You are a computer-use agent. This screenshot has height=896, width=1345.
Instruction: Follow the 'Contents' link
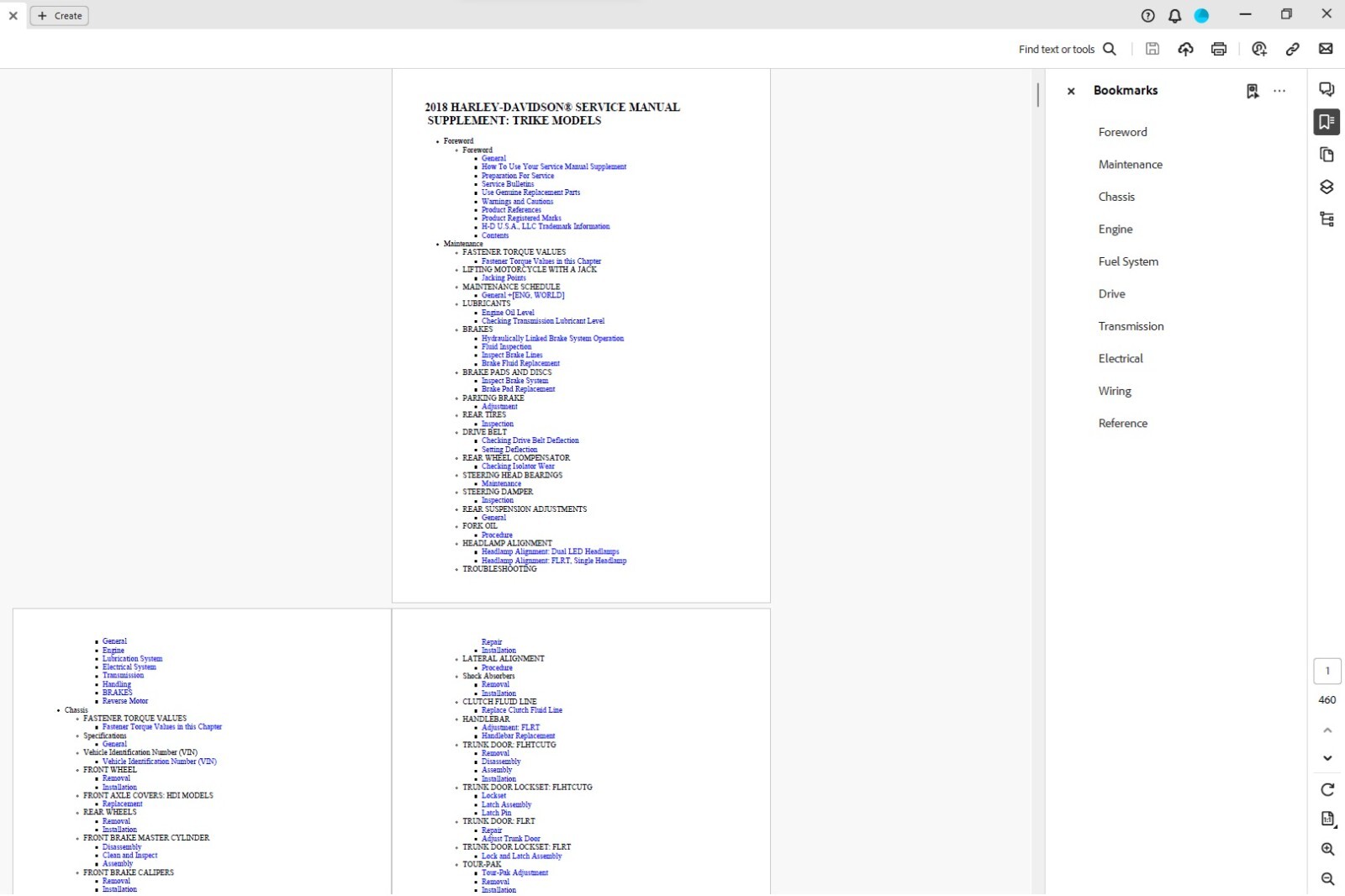[x=495, y=235]
